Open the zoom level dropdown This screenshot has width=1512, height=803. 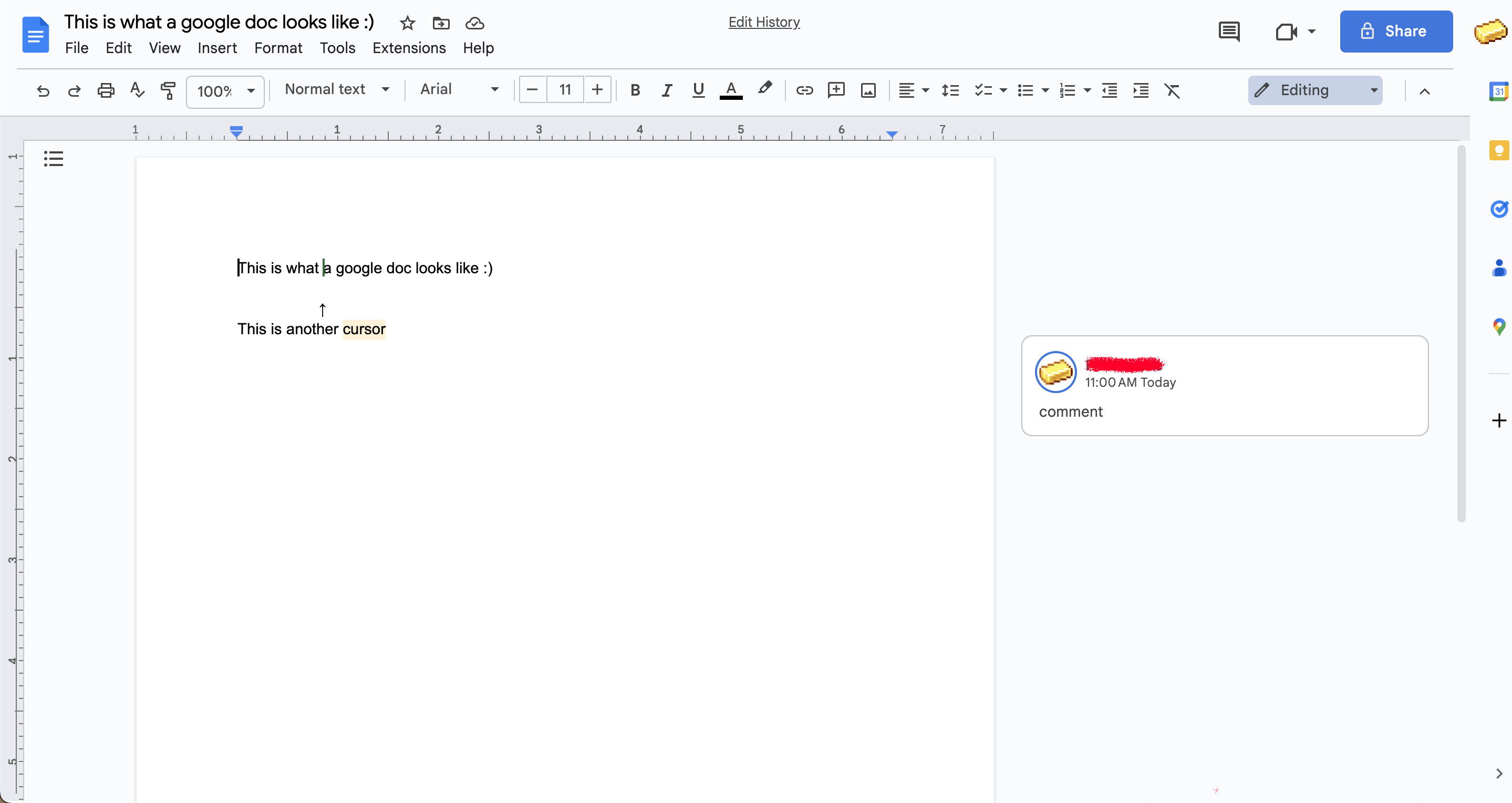225,91
